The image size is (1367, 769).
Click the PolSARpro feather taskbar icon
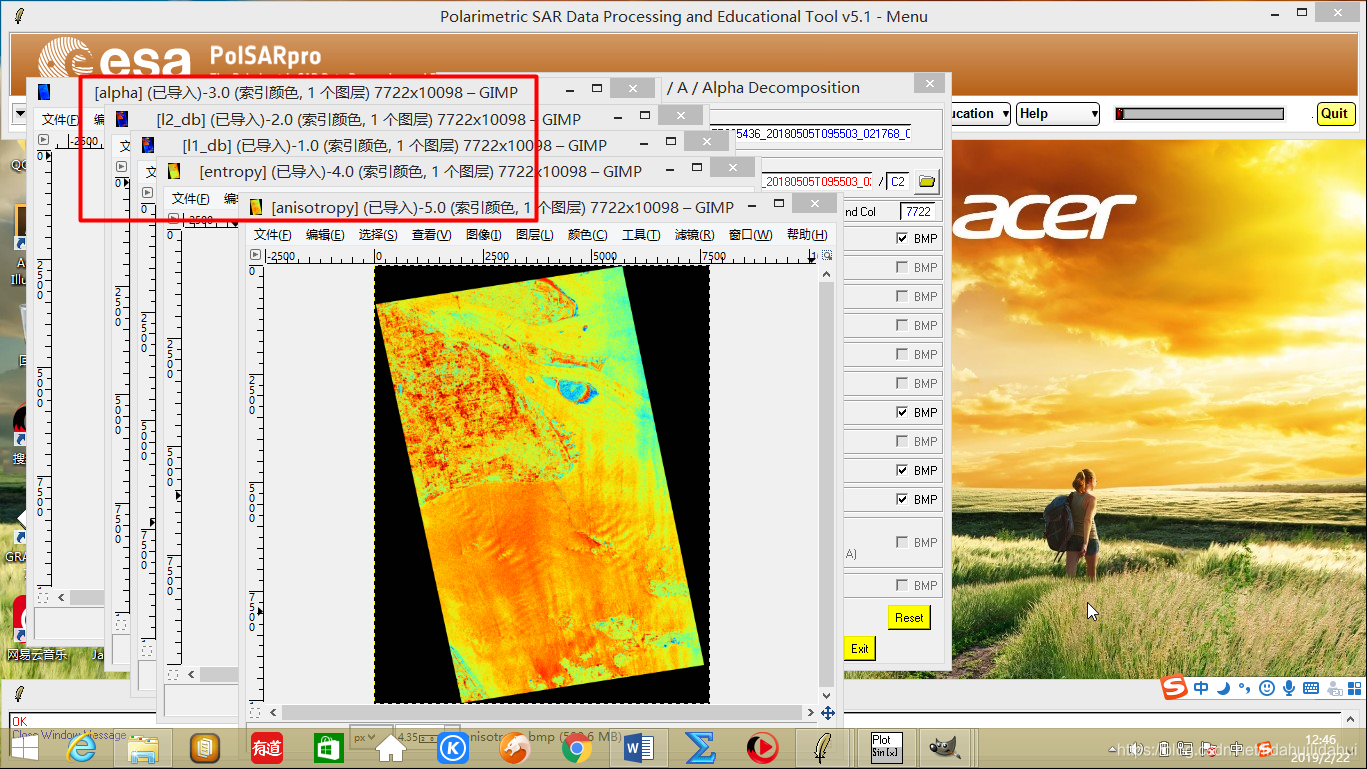pyautogui.click(x=822, y=747)
